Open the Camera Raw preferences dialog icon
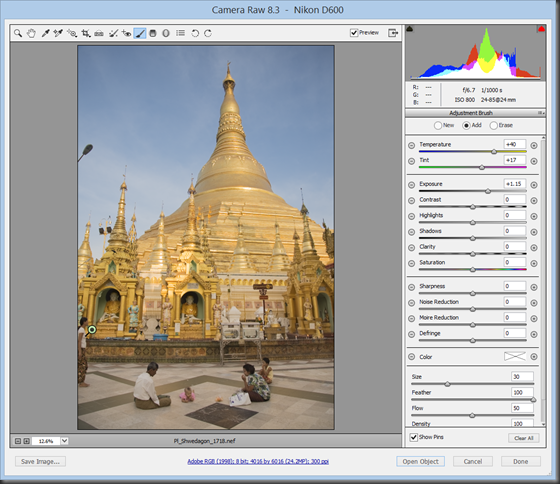 (x=181, y=33)
